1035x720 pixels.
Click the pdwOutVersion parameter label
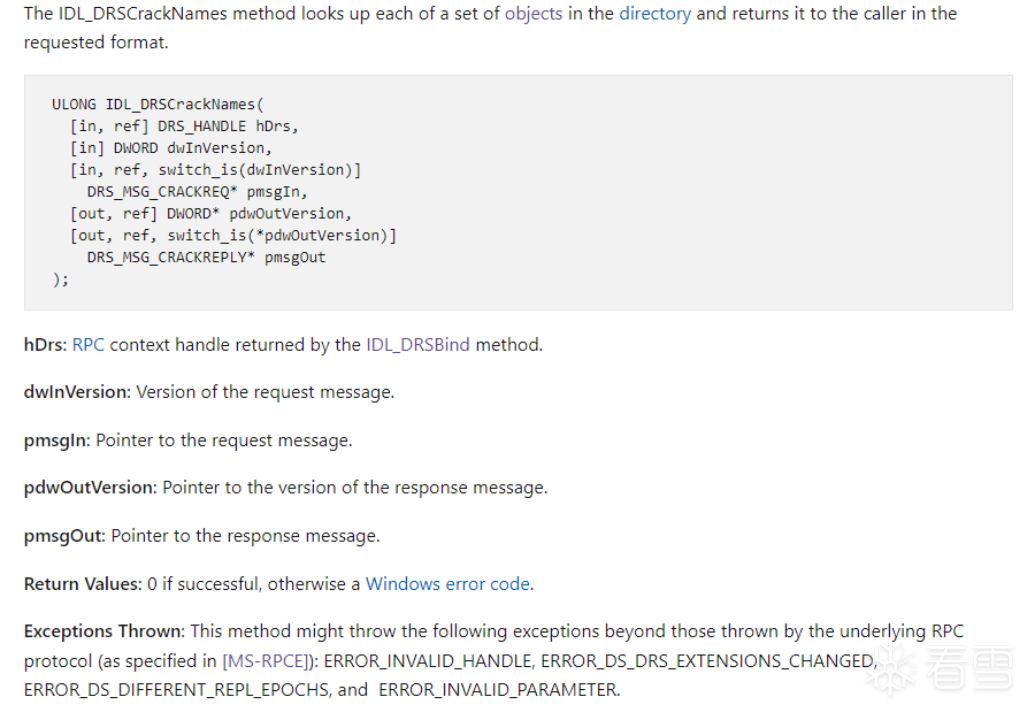pos(90,488)
